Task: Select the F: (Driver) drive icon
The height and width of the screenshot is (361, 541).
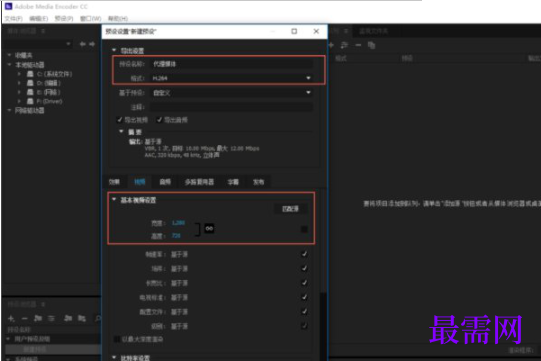Action: [30, 101]
